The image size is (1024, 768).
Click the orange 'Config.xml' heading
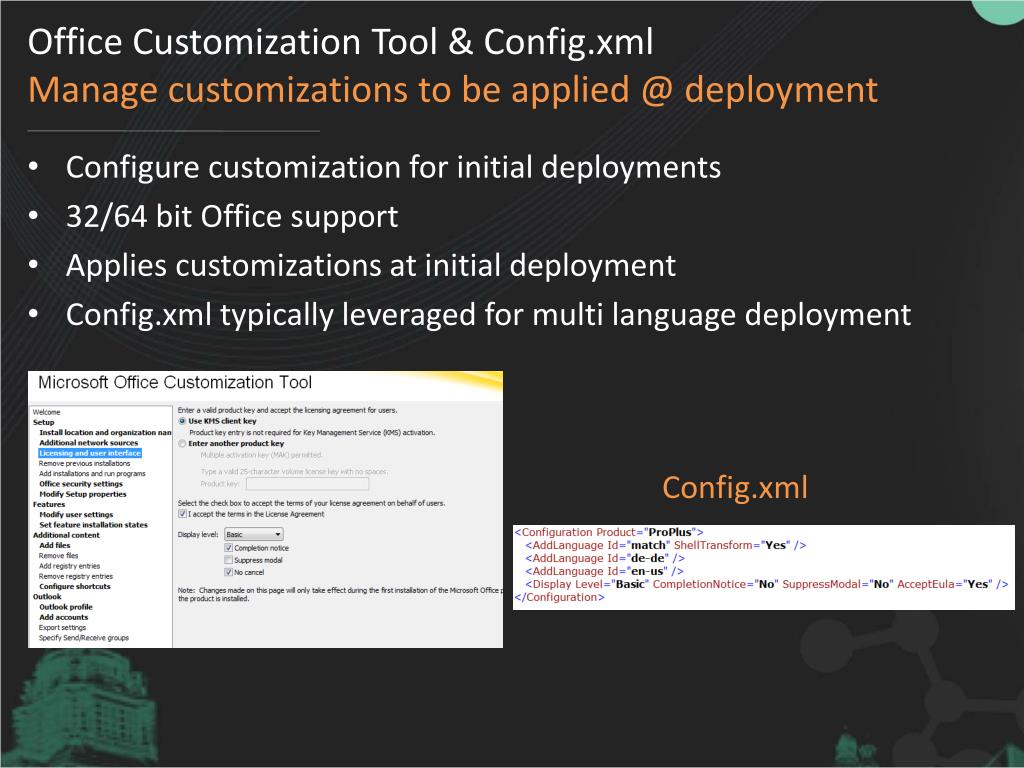coord(735,488)
